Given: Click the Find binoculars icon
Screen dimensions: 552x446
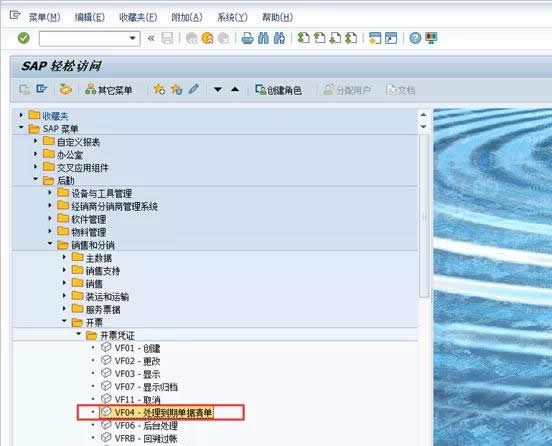Looking at the screenshot, I should (x=264, y=38).
